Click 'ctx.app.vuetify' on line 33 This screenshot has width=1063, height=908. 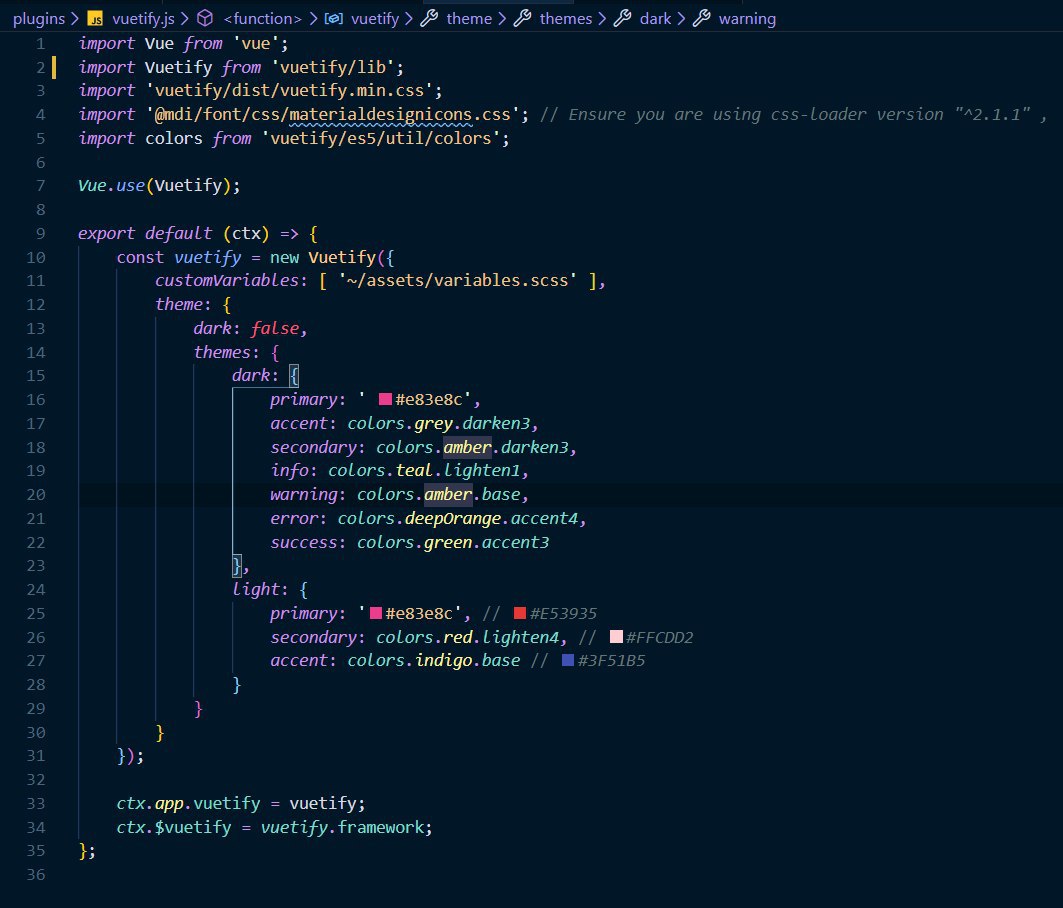pyautogui.click(x=188, y=804)
